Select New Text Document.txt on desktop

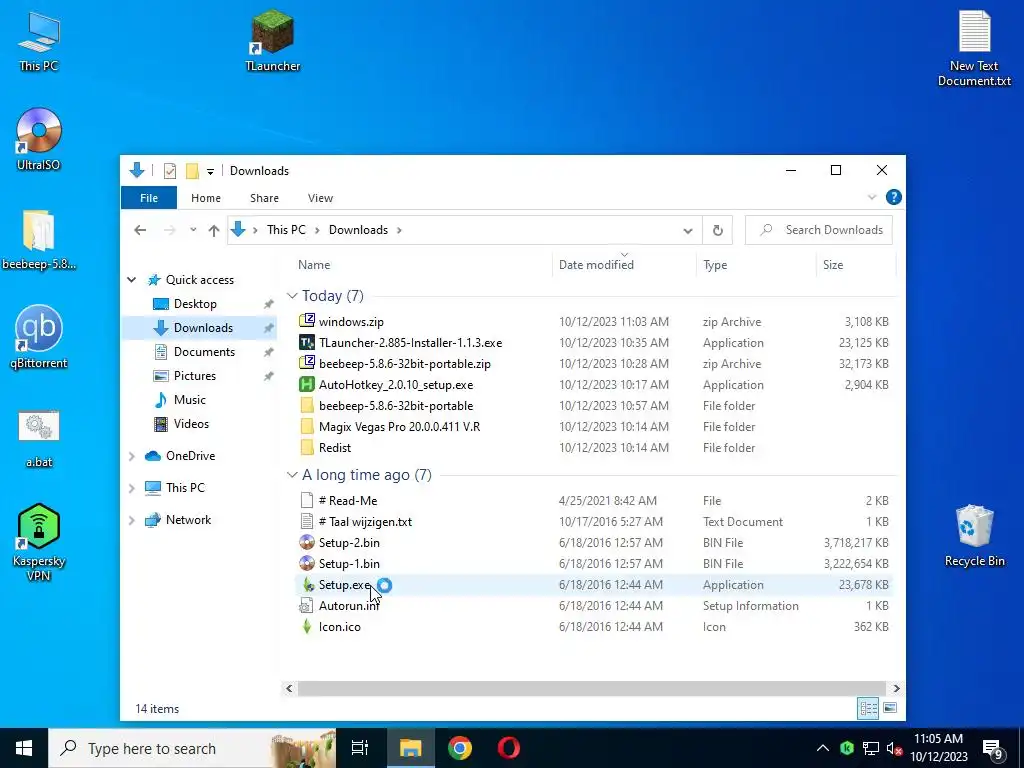click(x=974, y=48)
